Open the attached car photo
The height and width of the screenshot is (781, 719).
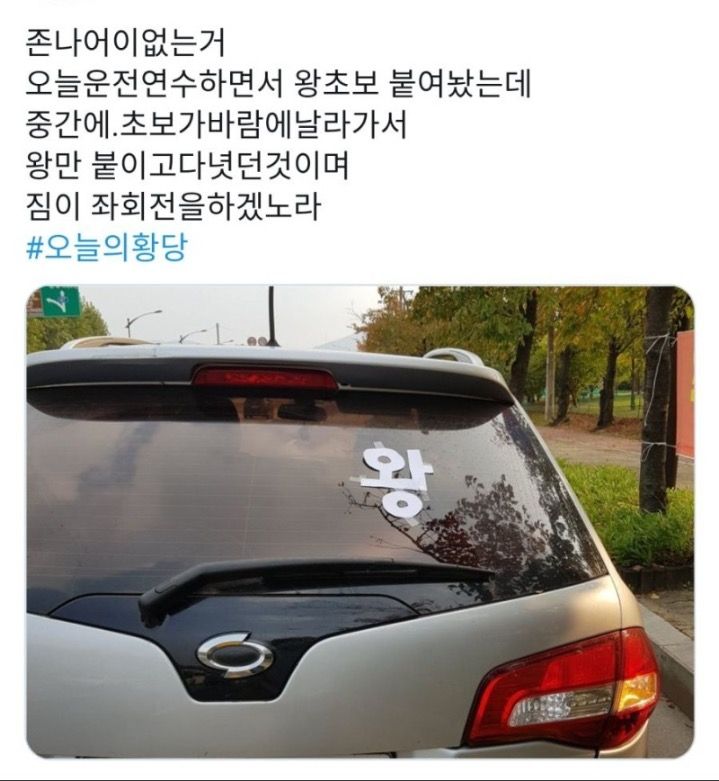coord(360,521)
